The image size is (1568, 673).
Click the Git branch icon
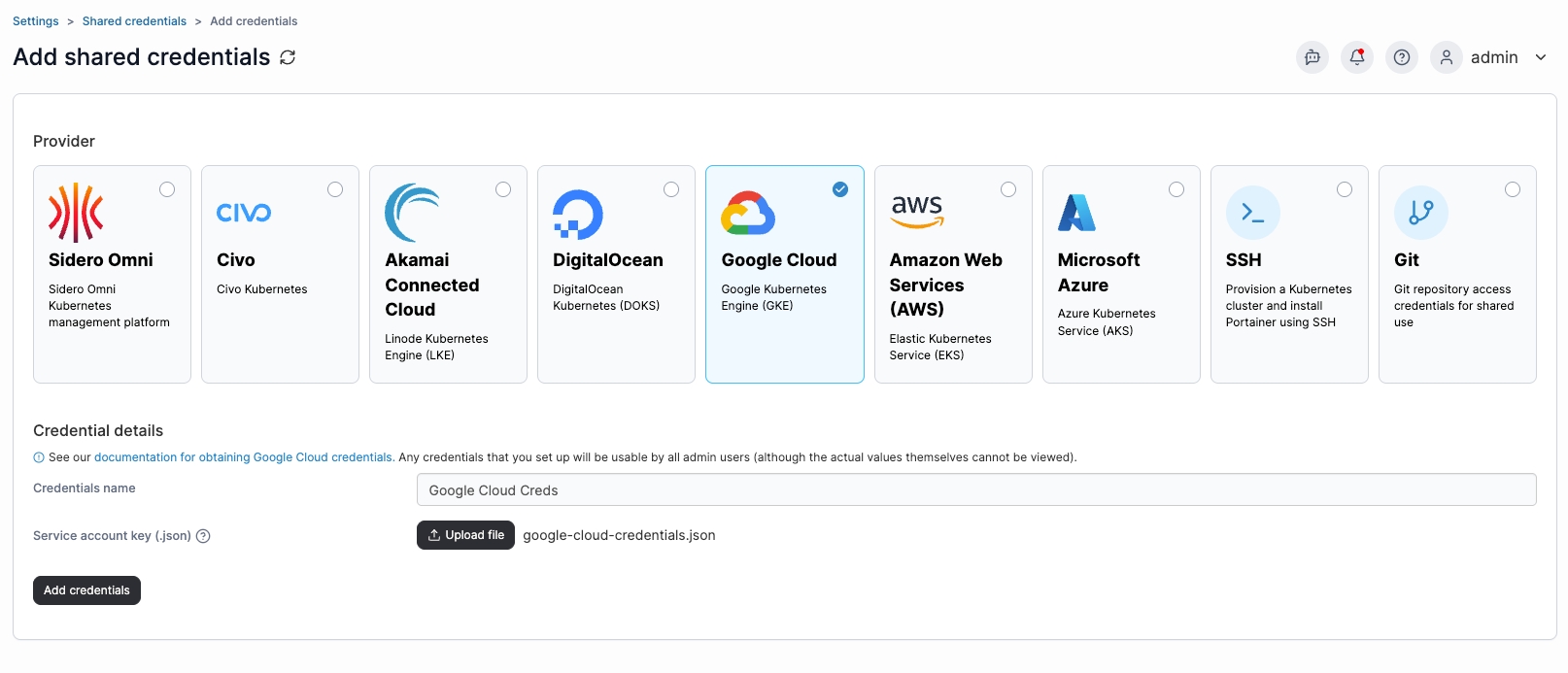1420,213
